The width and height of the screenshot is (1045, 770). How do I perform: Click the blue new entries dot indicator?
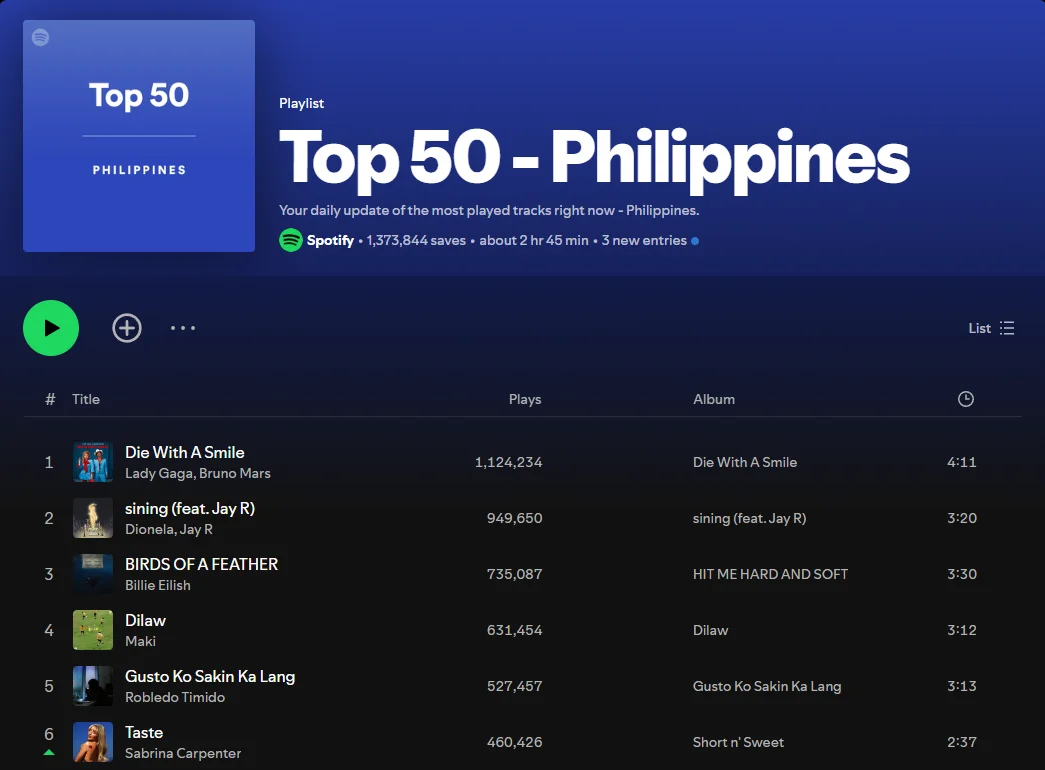(695, 241)
